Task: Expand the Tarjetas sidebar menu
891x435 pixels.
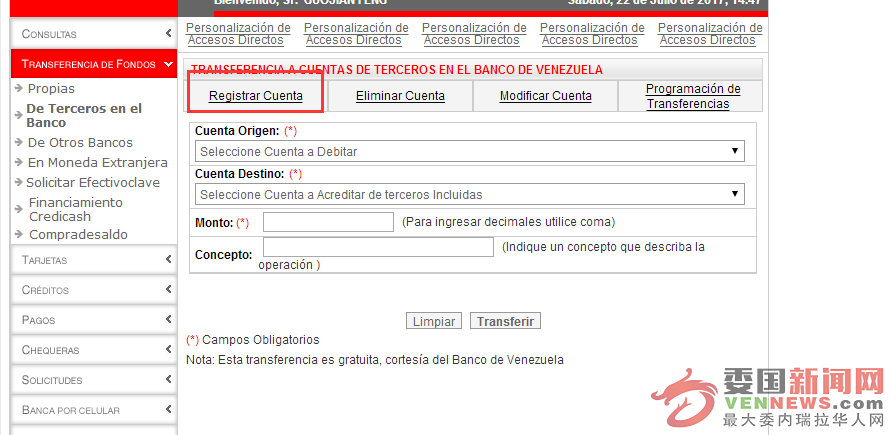Action: point(94,260)
